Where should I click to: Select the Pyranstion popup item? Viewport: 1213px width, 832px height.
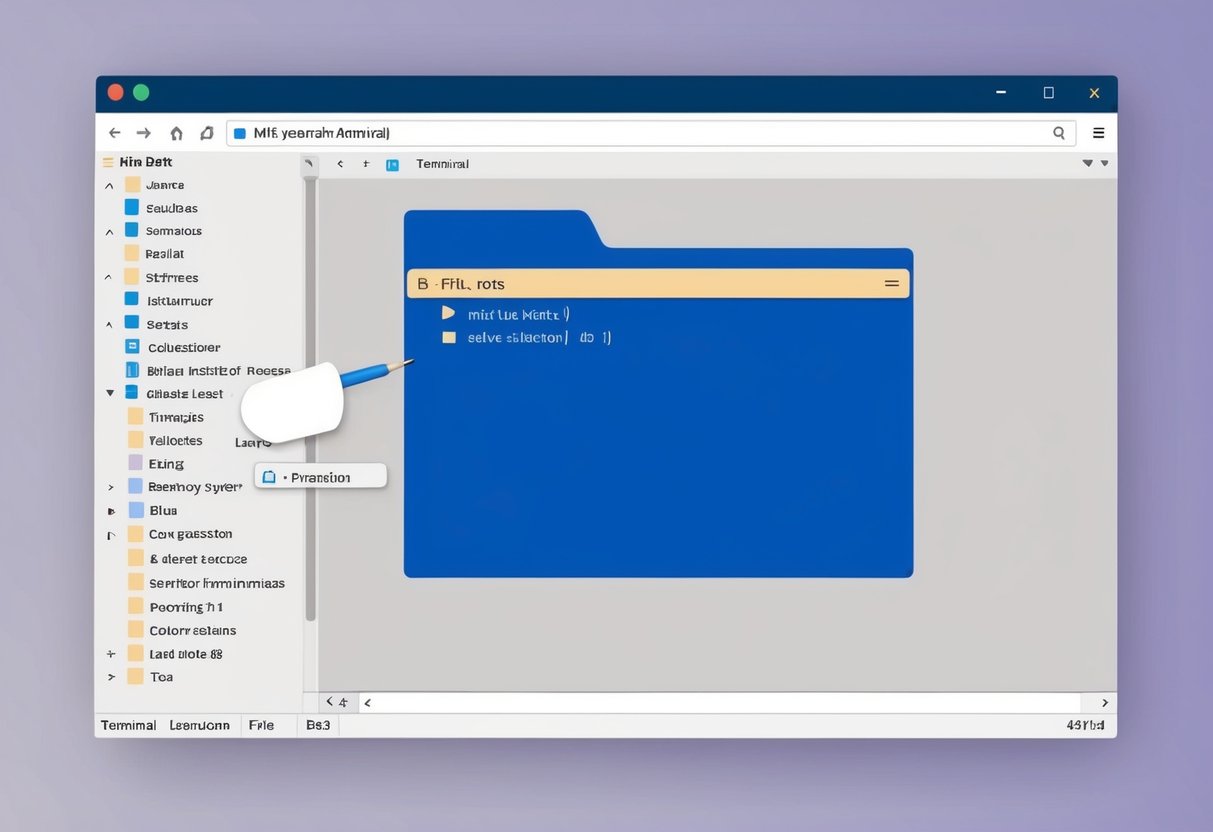[x=320, y=477]
